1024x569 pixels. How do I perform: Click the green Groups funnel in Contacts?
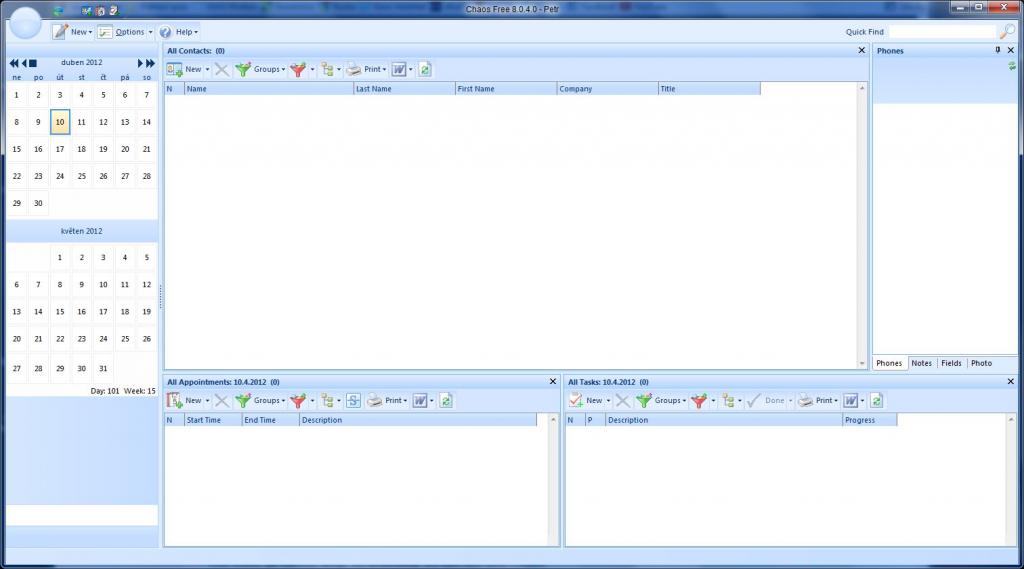point(243,69)
